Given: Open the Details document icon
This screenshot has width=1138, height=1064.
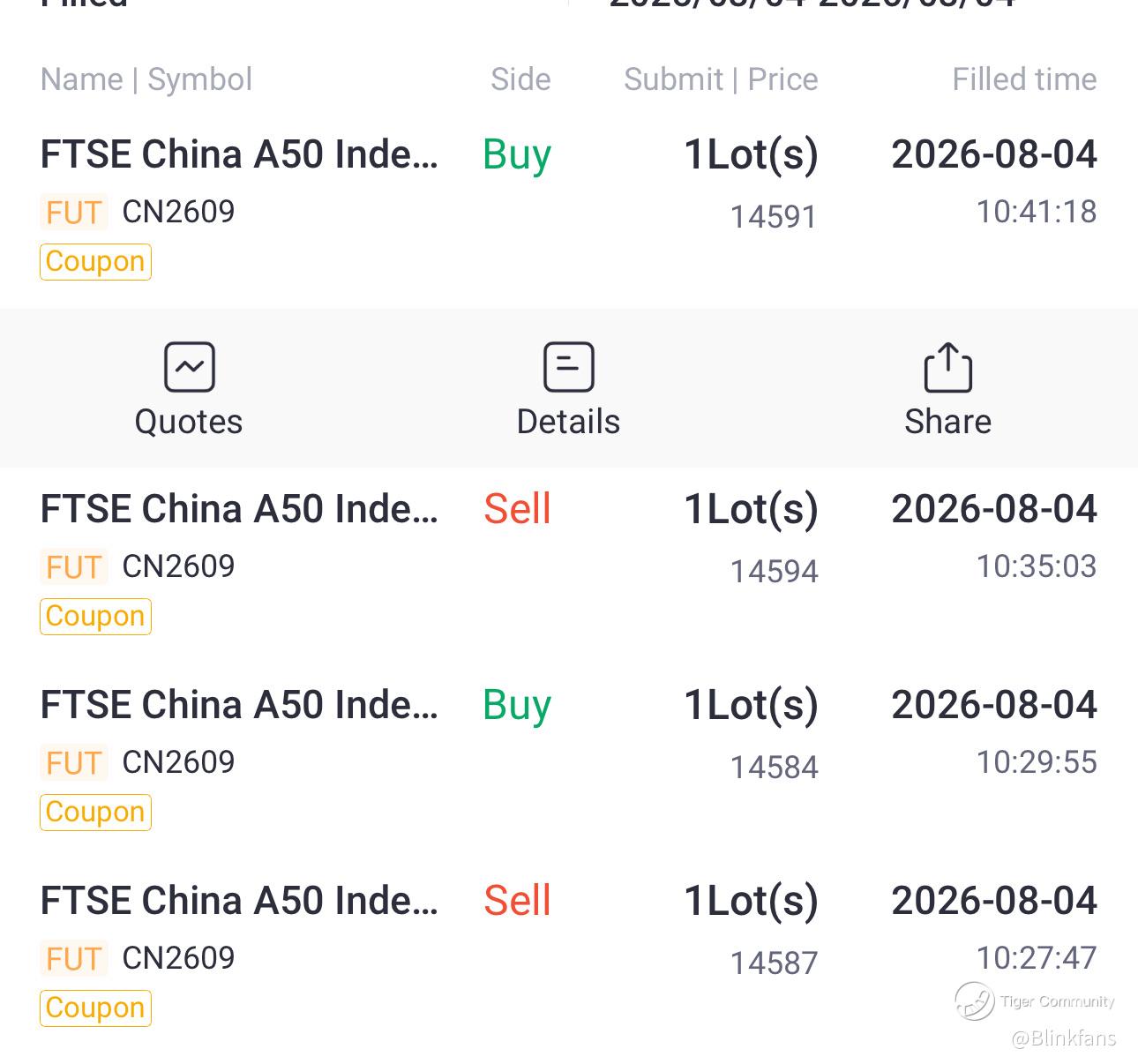Looking at the screenshot, I should pos(568,366).
